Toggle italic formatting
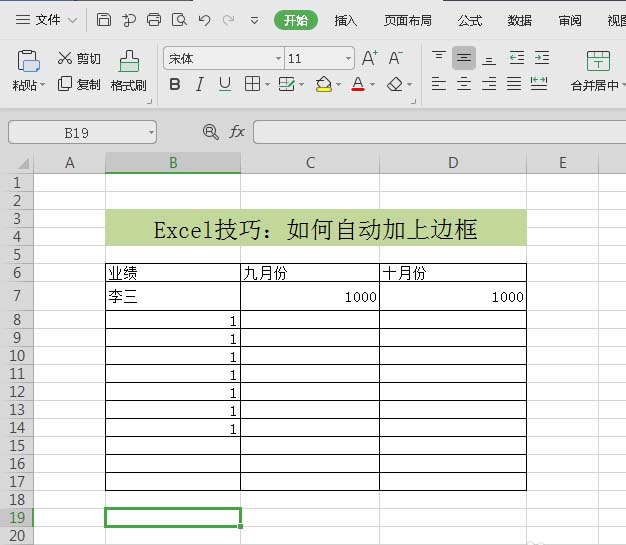Viewport: 626px width, 545px height. pos(200,84)
